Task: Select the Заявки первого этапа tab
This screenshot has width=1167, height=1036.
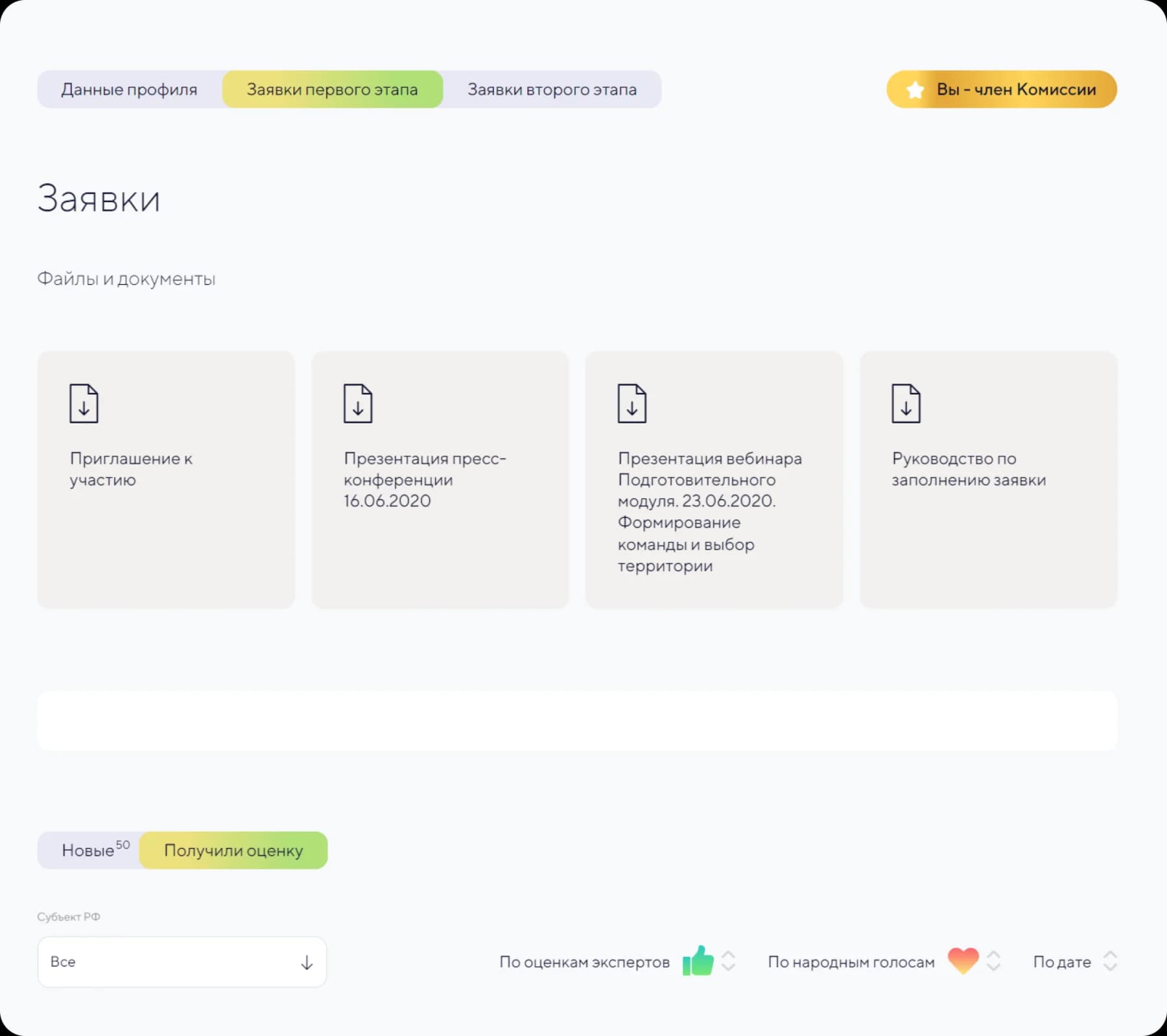Action: click(x=332, y=89)
